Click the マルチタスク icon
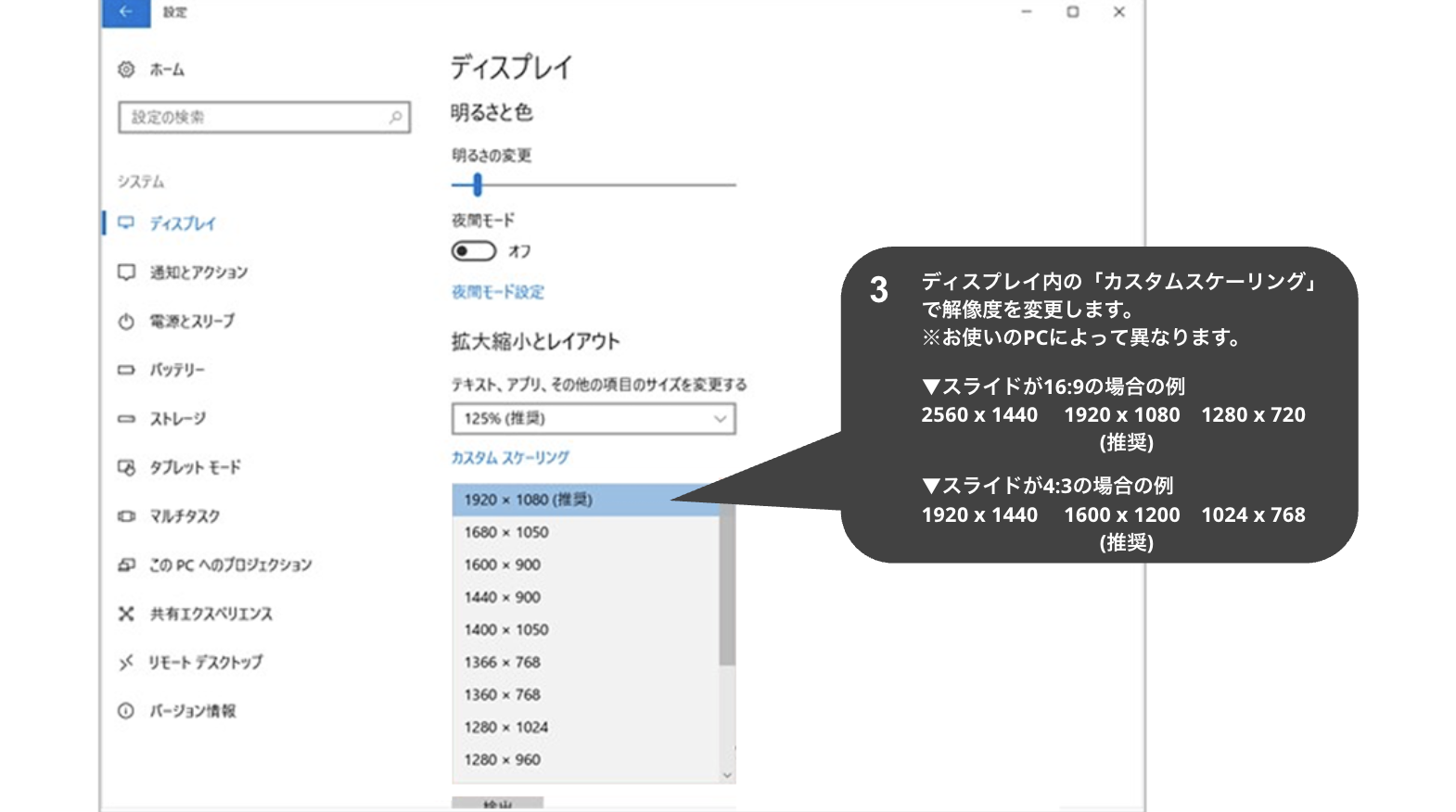1456x812 pixels. click(x=127, y=516)
